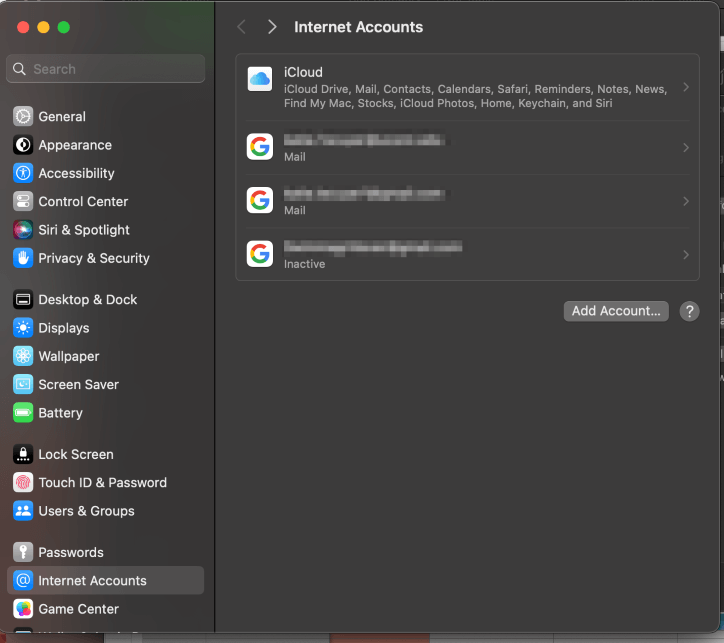Click the Screen Saver icon
Screen dimensions: 724x643
click(x=23, y=384)
